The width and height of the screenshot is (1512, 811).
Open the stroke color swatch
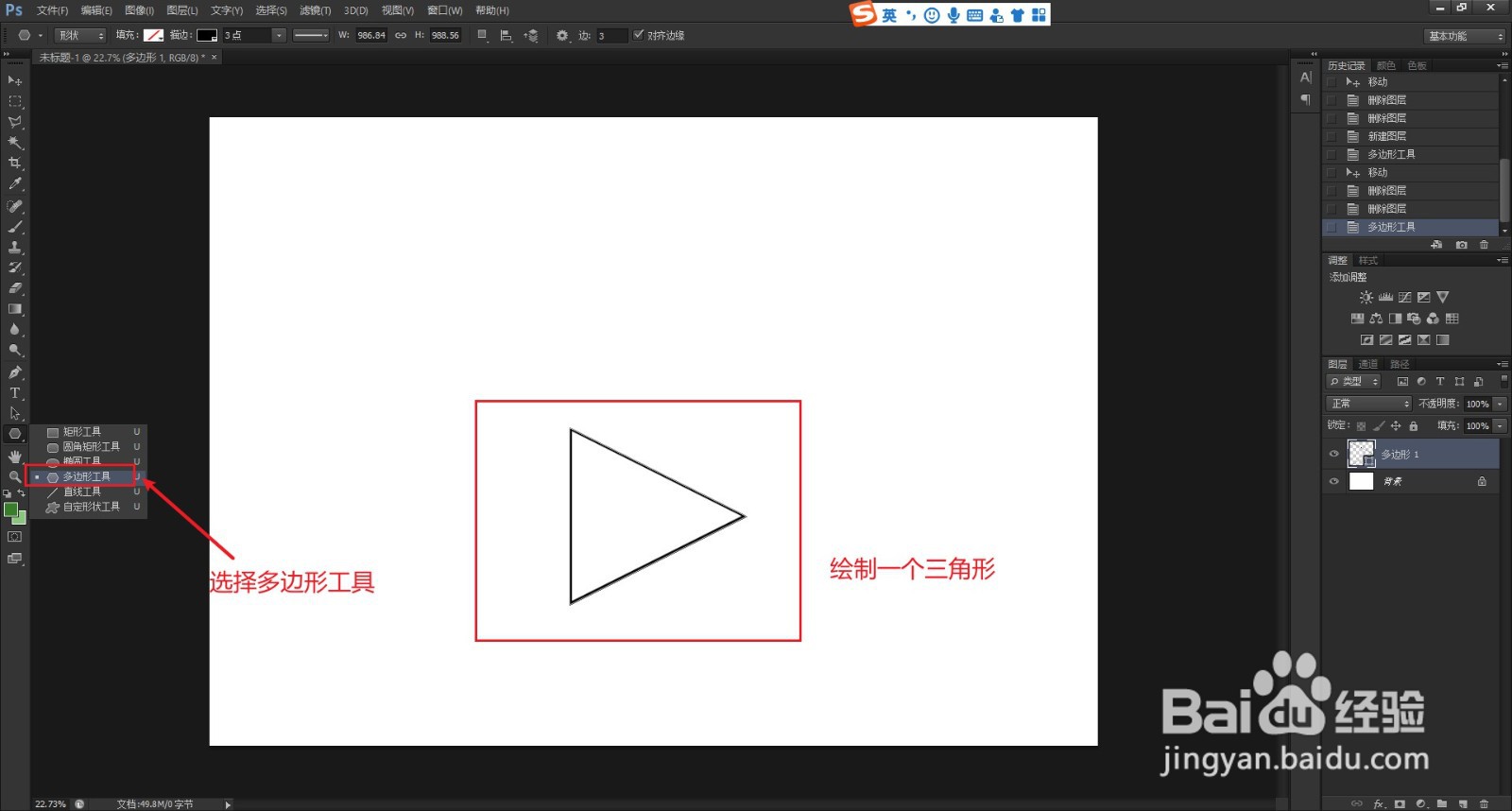207,35
